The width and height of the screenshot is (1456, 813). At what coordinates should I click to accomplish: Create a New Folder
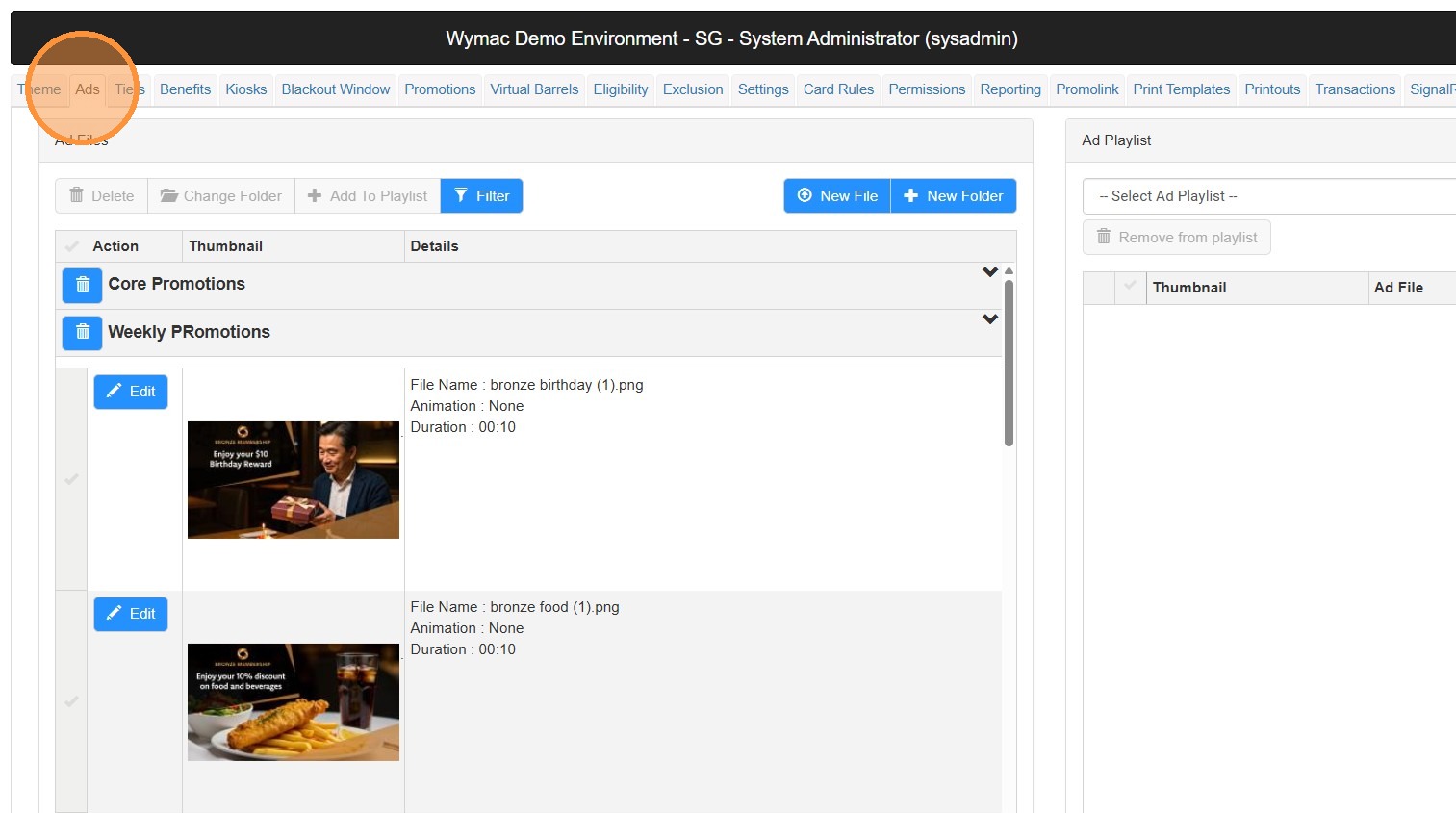(x=954, y=196)
